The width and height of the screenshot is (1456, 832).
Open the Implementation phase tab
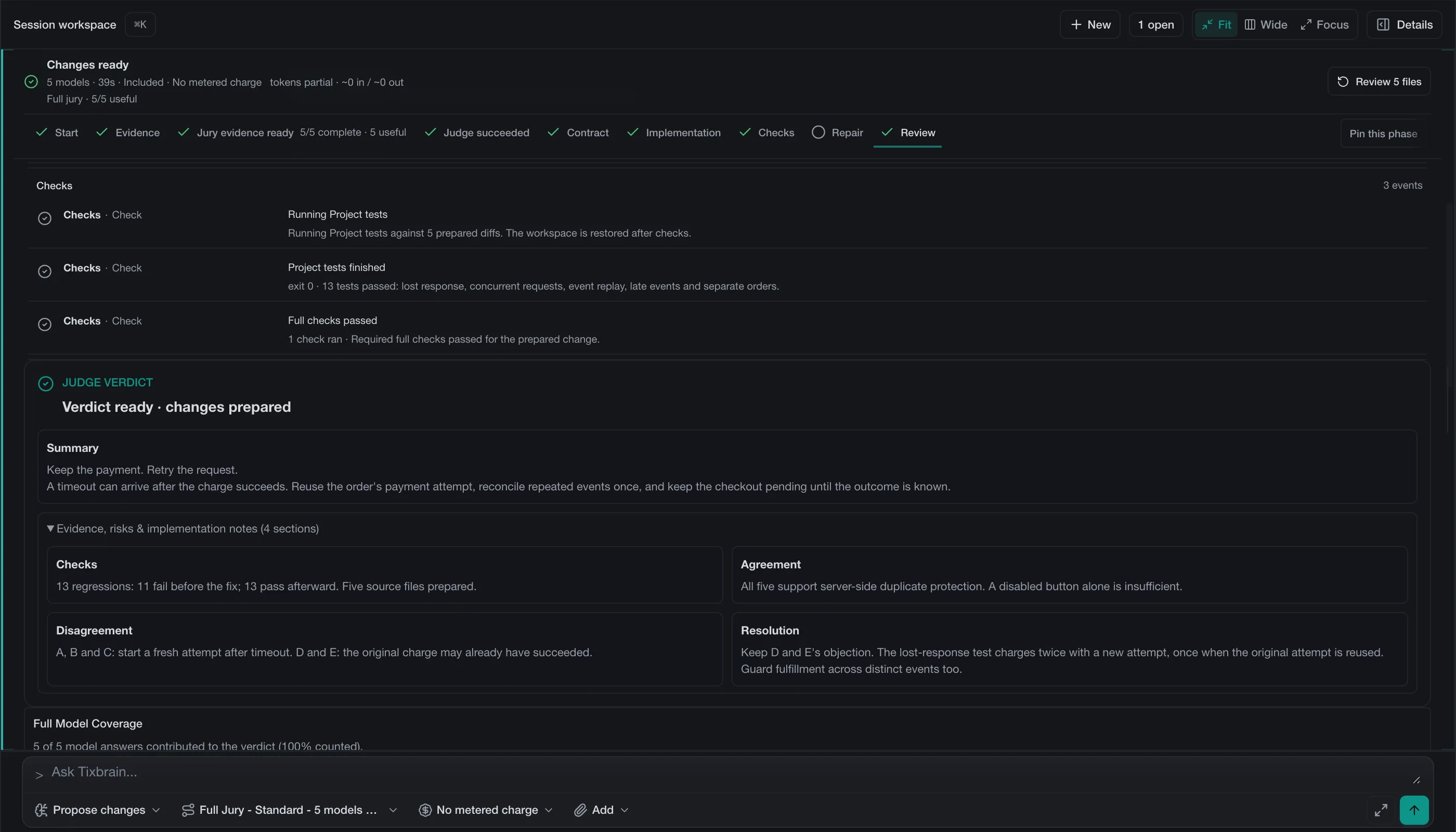pyautogui.click(x=674, y=133)
